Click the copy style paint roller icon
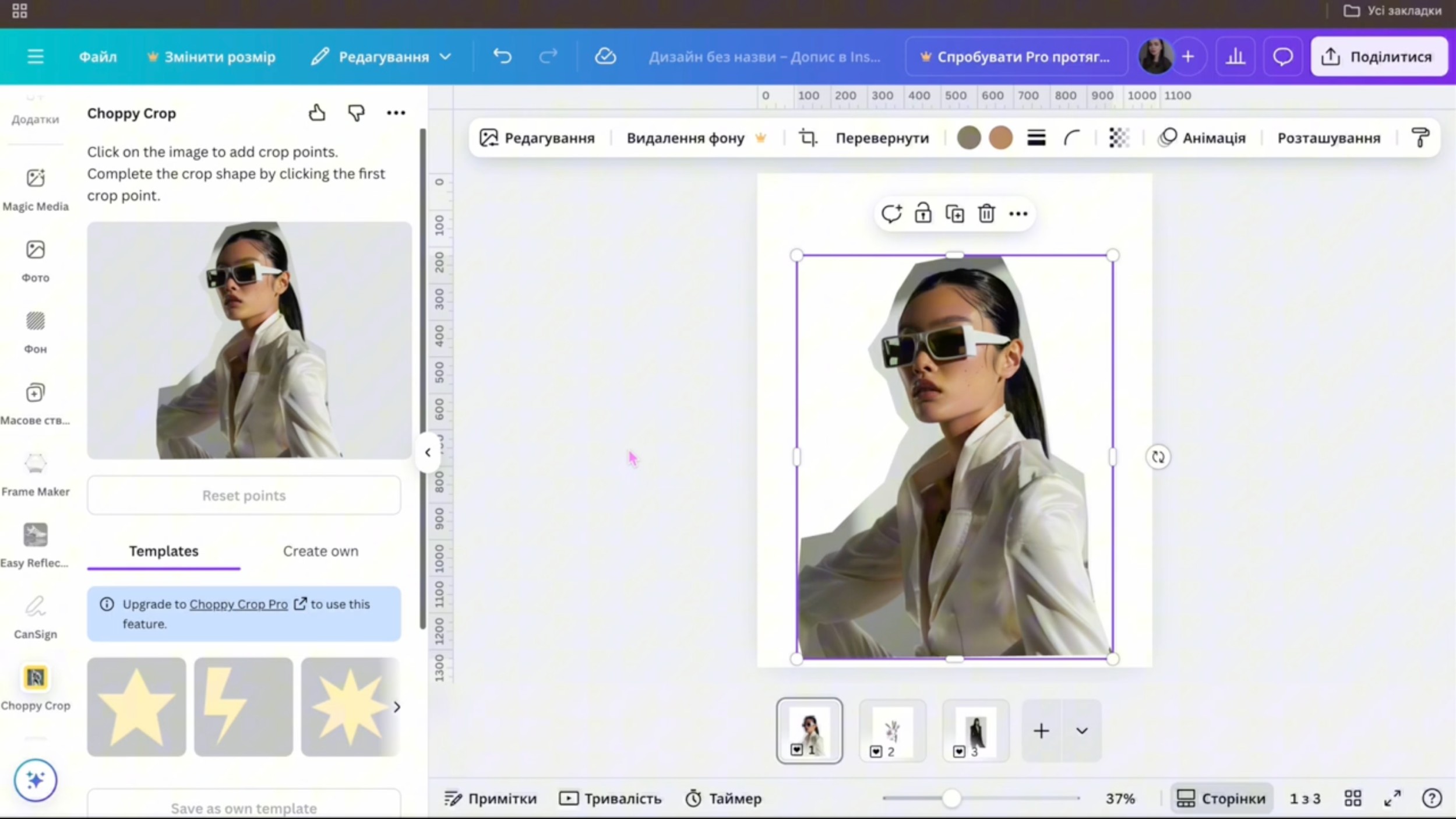 click(1420, 138)
